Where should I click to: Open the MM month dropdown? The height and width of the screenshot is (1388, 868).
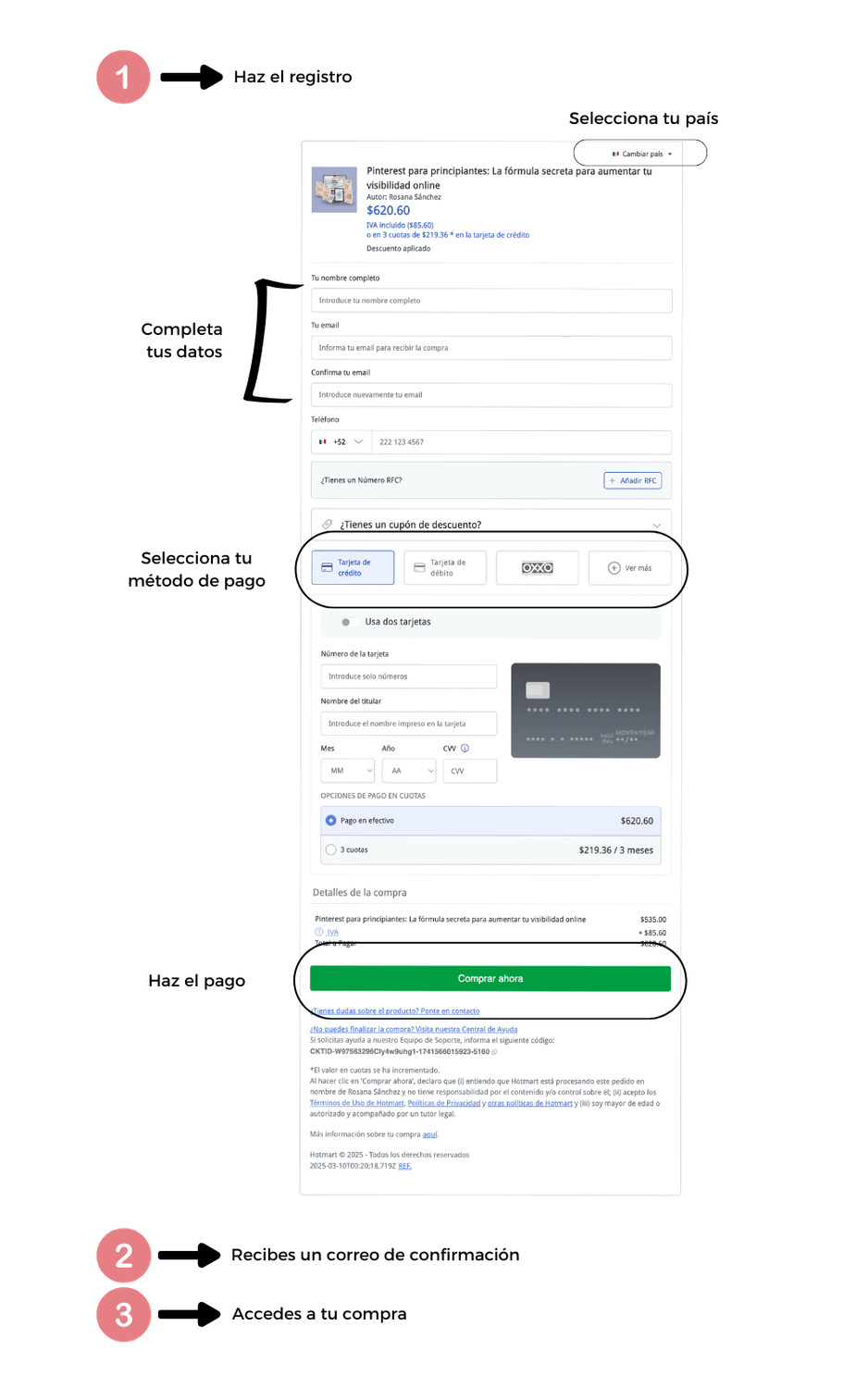pyautogui.click(x=348, y=771)
